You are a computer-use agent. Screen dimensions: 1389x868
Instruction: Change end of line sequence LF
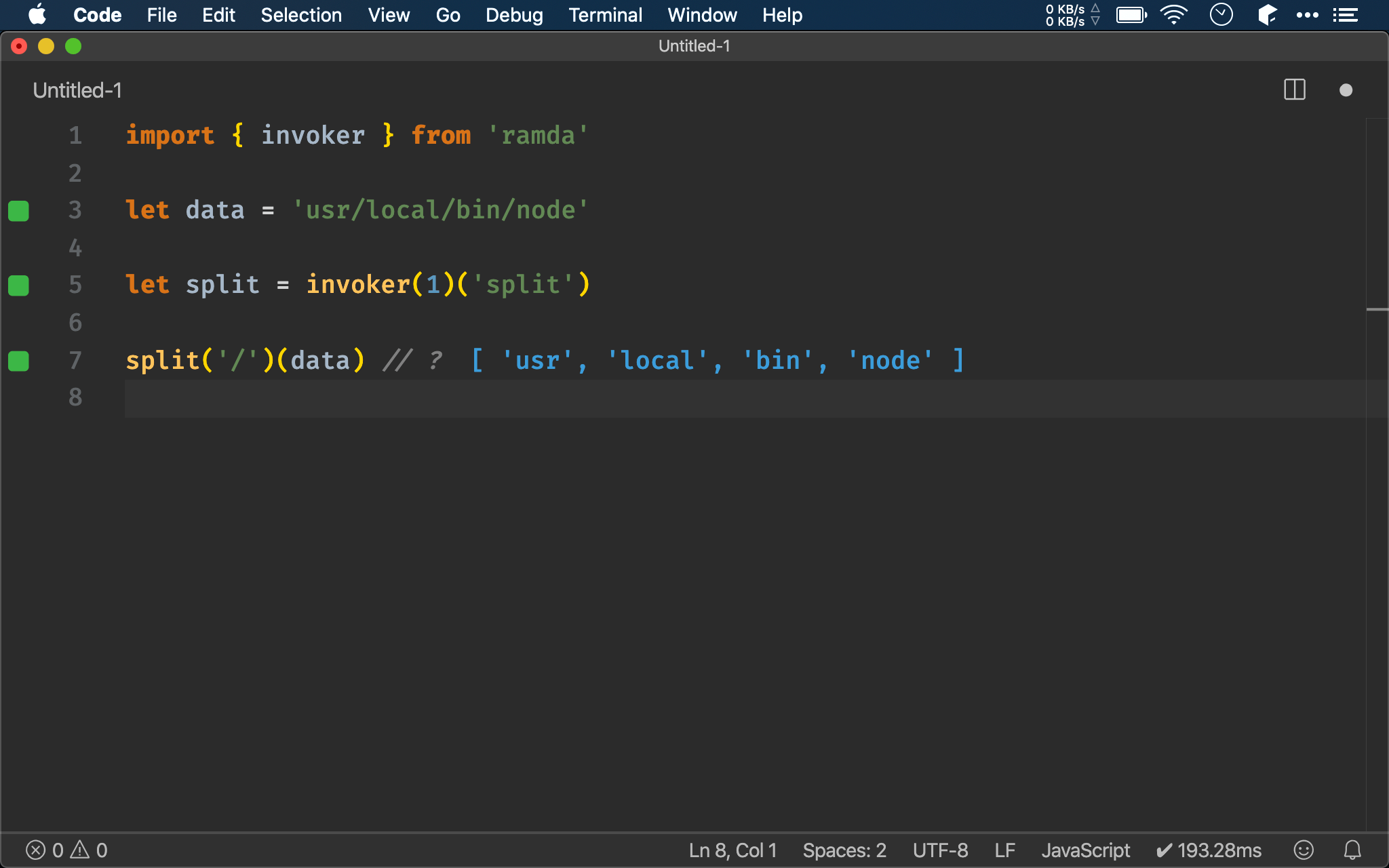pos(1004,850)
